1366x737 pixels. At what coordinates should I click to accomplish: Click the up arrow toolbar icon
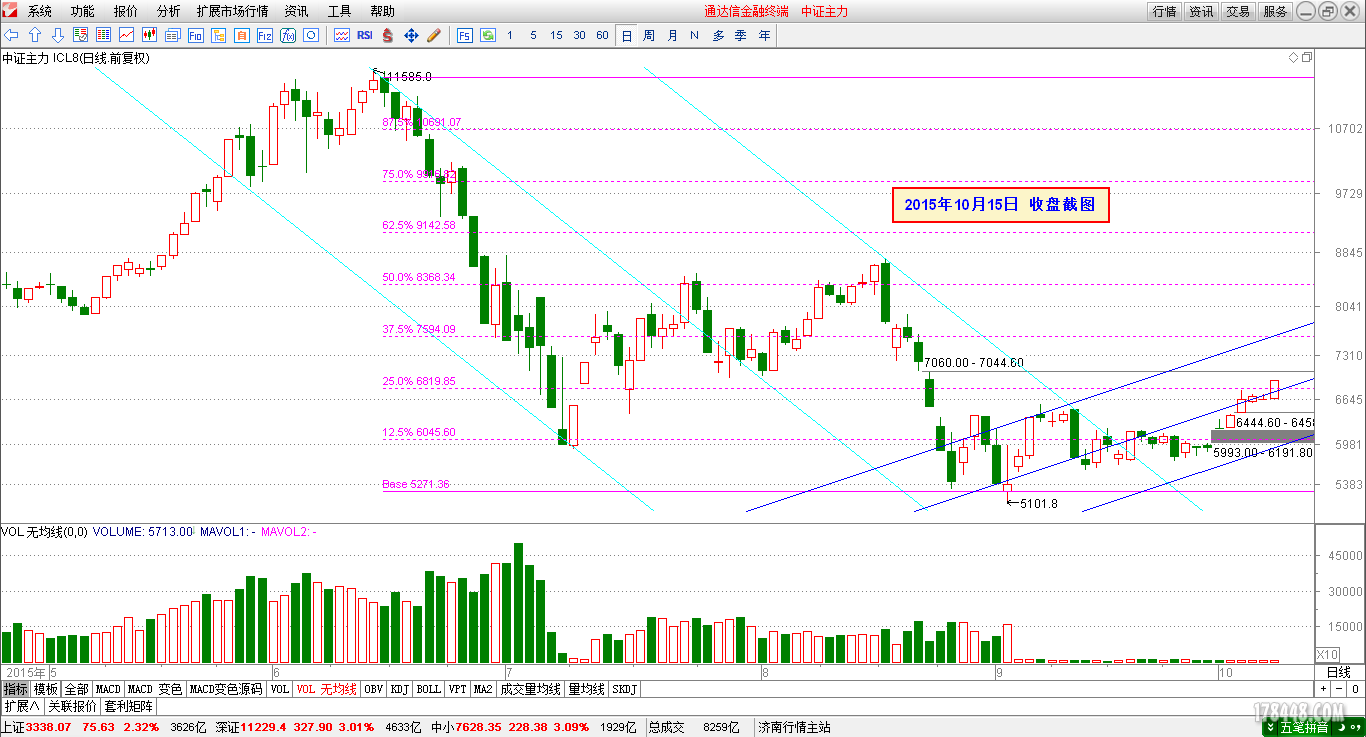tap(34, 35)
